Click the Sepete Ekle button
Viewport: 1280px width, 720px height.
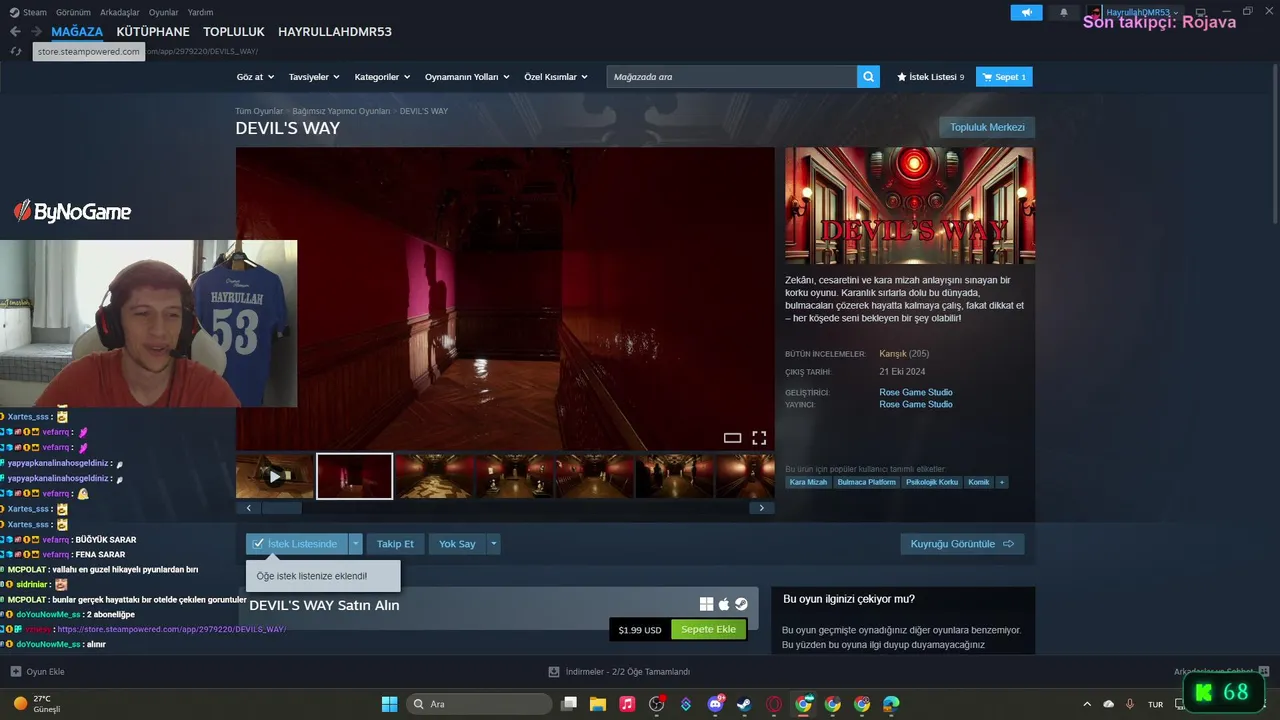click(x=708, y=630)
